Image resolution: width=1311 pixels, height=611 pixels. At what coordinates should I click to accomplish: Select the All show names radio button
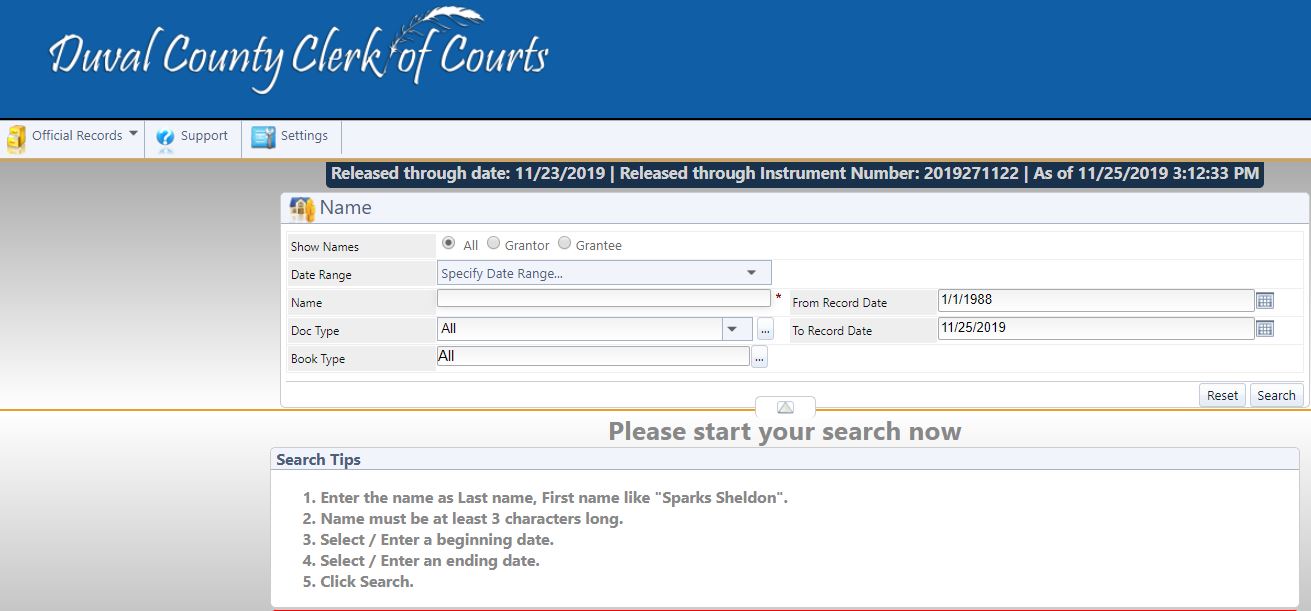(448, 244)
